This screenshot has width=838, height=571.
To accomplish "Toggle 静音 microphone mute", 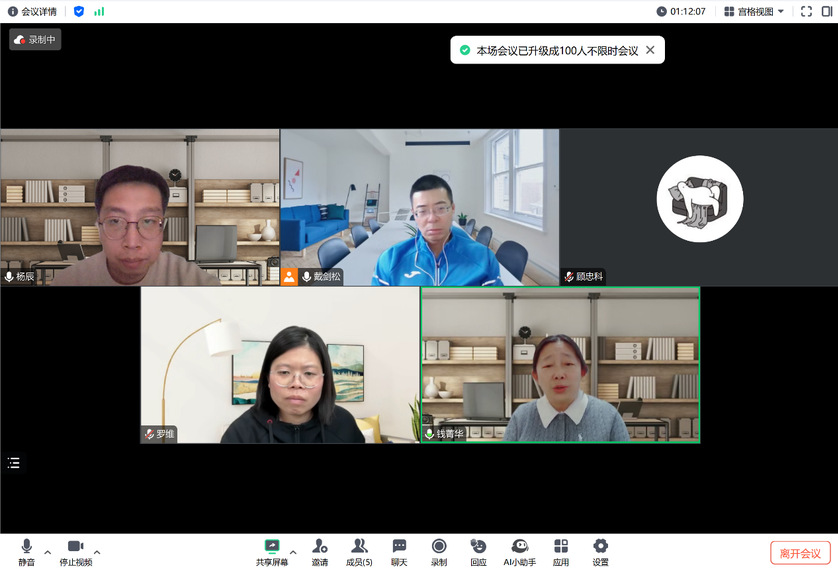I will pos(26,551).
